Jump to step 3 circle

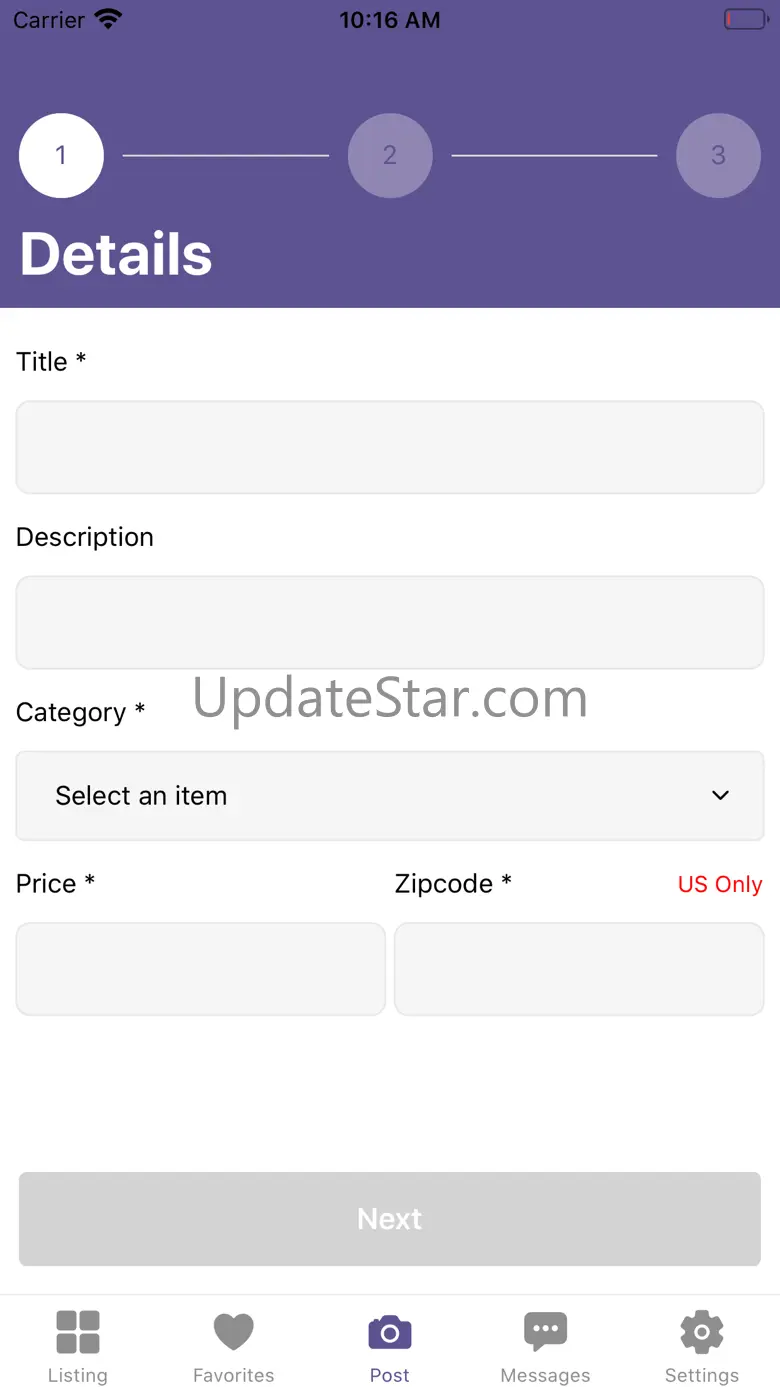(x=718, y=155)
